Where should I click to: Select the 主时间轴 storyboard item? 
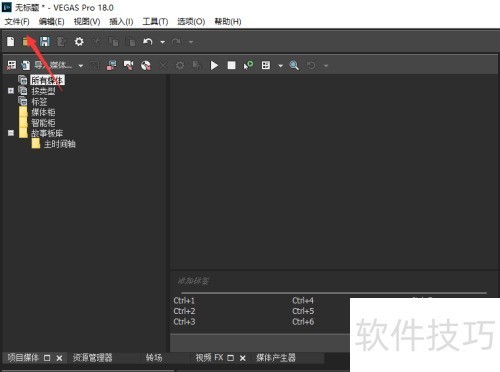(60, 144)
